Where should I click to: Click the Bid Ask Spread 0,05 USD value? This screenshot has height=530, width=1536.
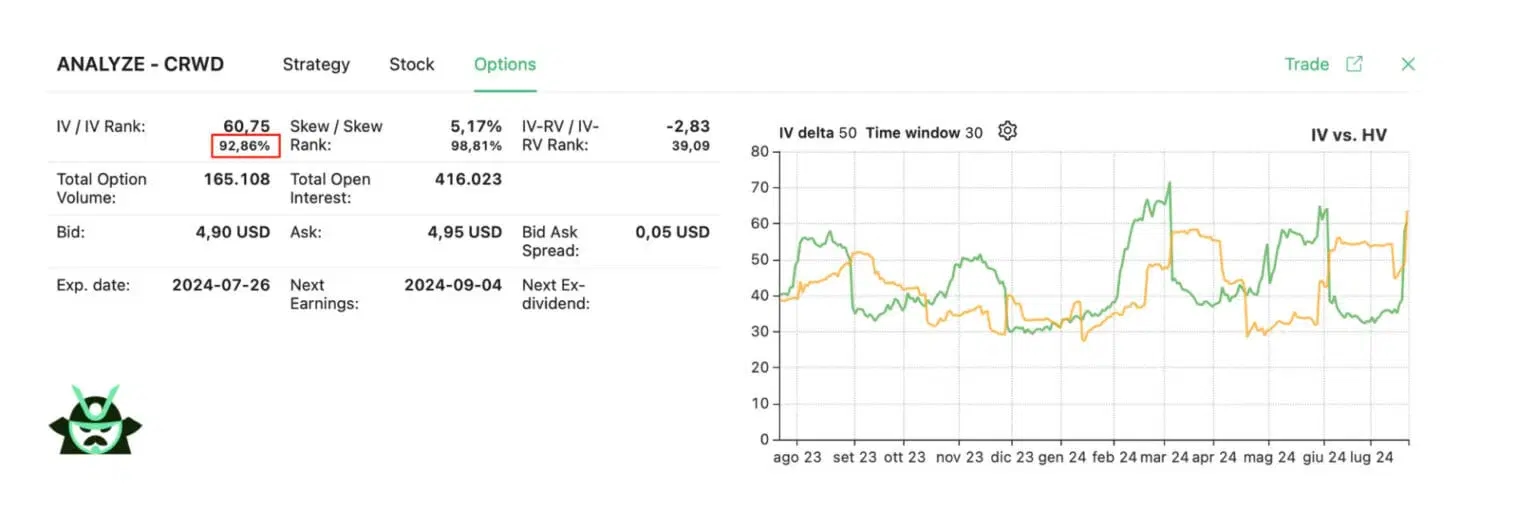672,232
